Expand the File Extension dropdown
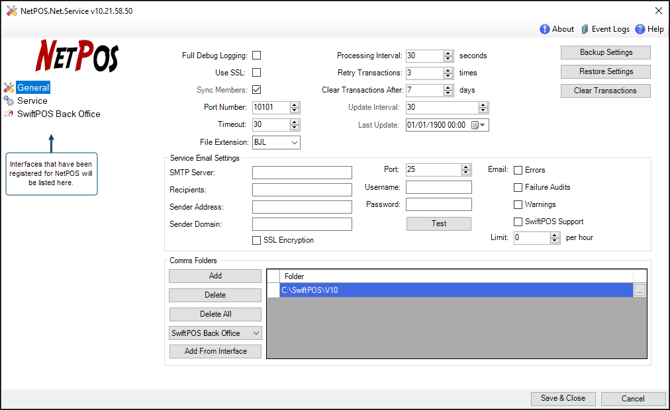The image size is (670, 410). 294,143
